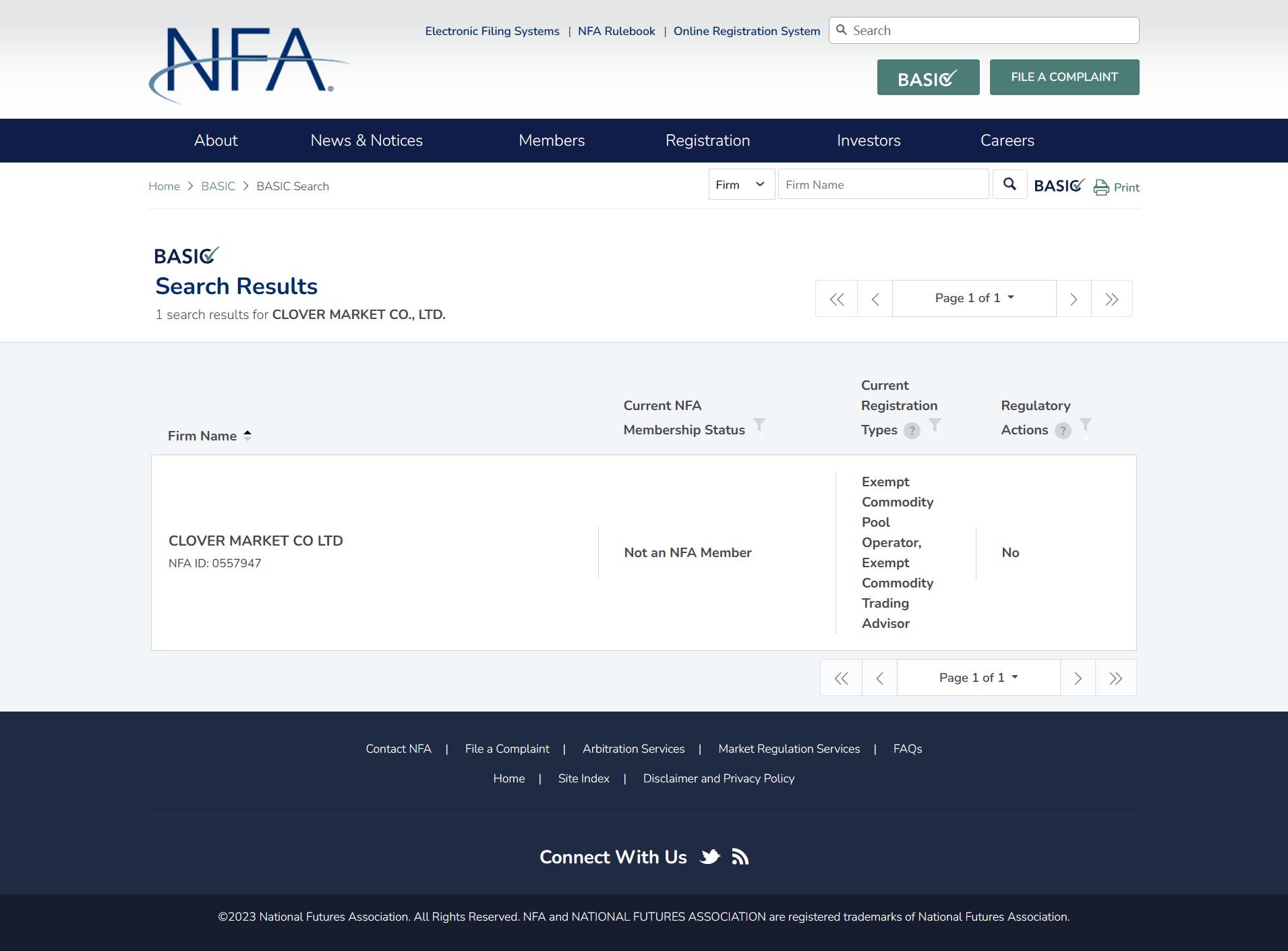The height and width of the screenshot is (951, 1288).
Task: Show help for Regulatory Actions
Action: click(x=1063, y=430)
